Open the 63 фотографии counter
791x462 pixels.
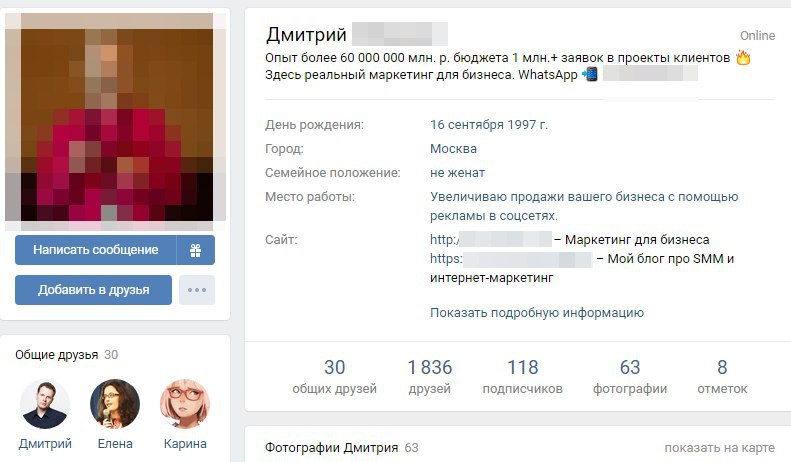pos(630,376)
